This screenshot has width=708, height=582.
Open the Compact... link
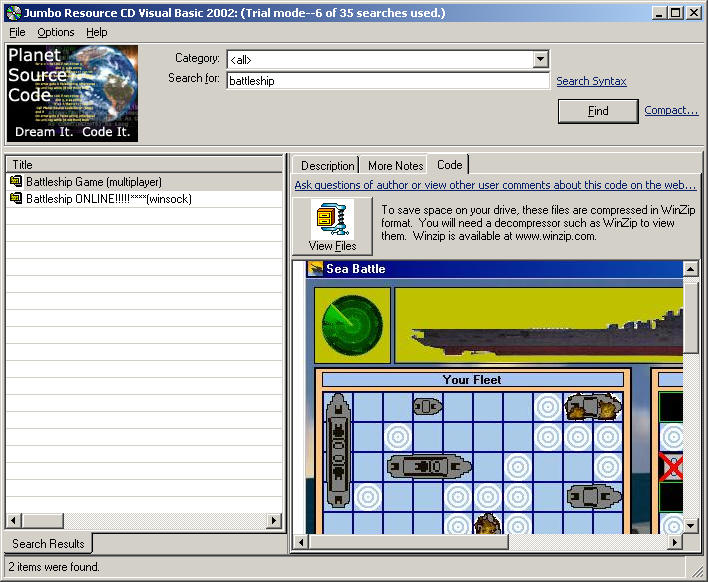click(x=671, y=110)
